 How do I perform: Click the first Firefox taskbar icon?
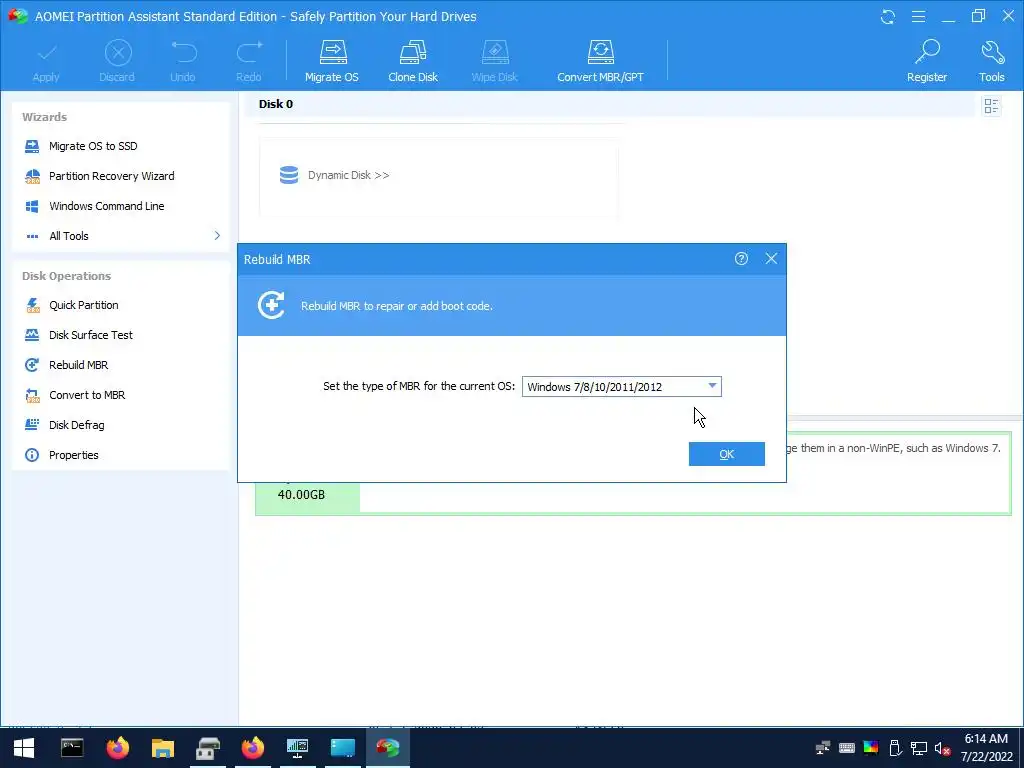(118, 748)
